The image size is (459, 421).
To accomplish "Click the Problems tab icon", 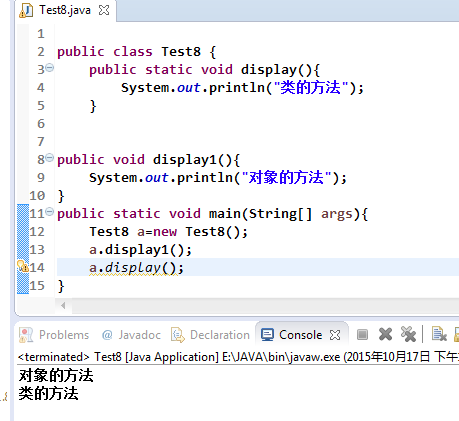I will pos(26,335).
